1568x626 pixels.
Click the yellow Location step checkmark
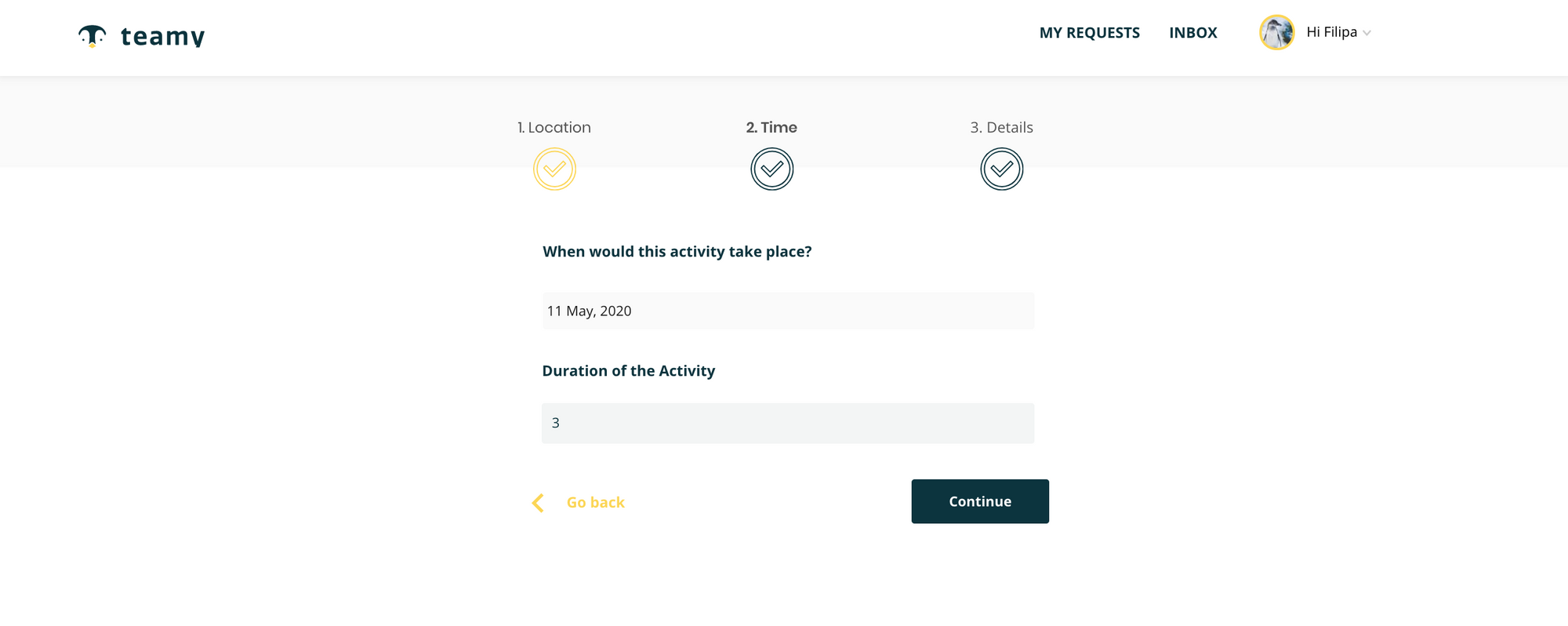coord(554,169)
